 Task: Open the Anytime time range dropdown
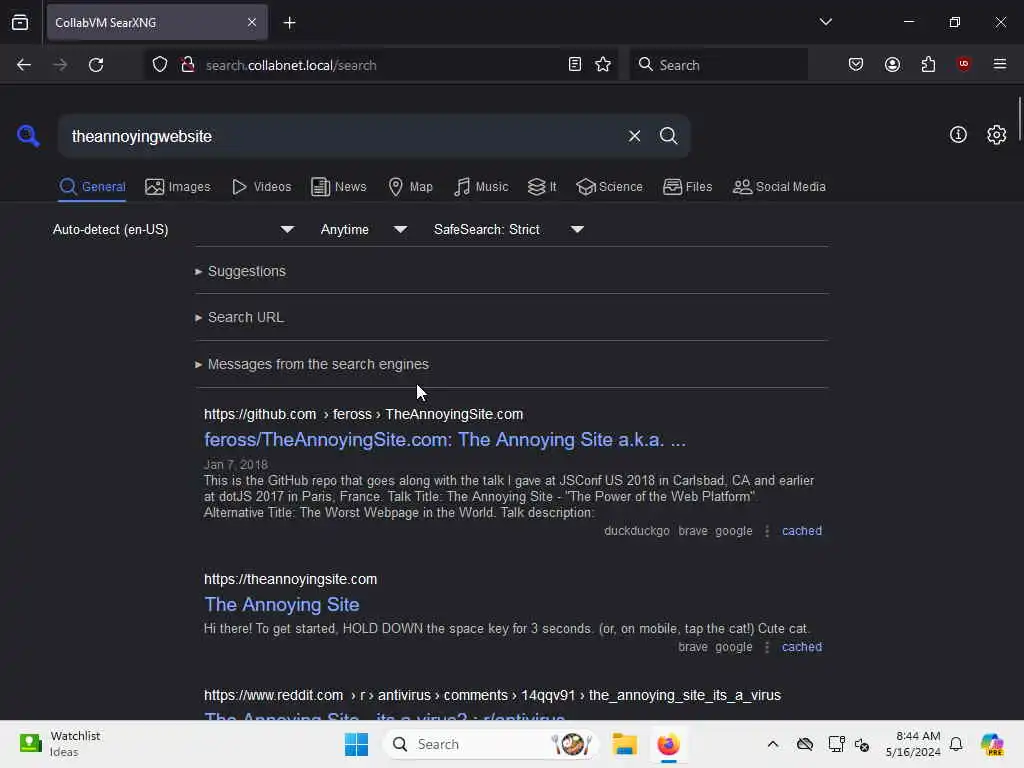tap(363, 229)
